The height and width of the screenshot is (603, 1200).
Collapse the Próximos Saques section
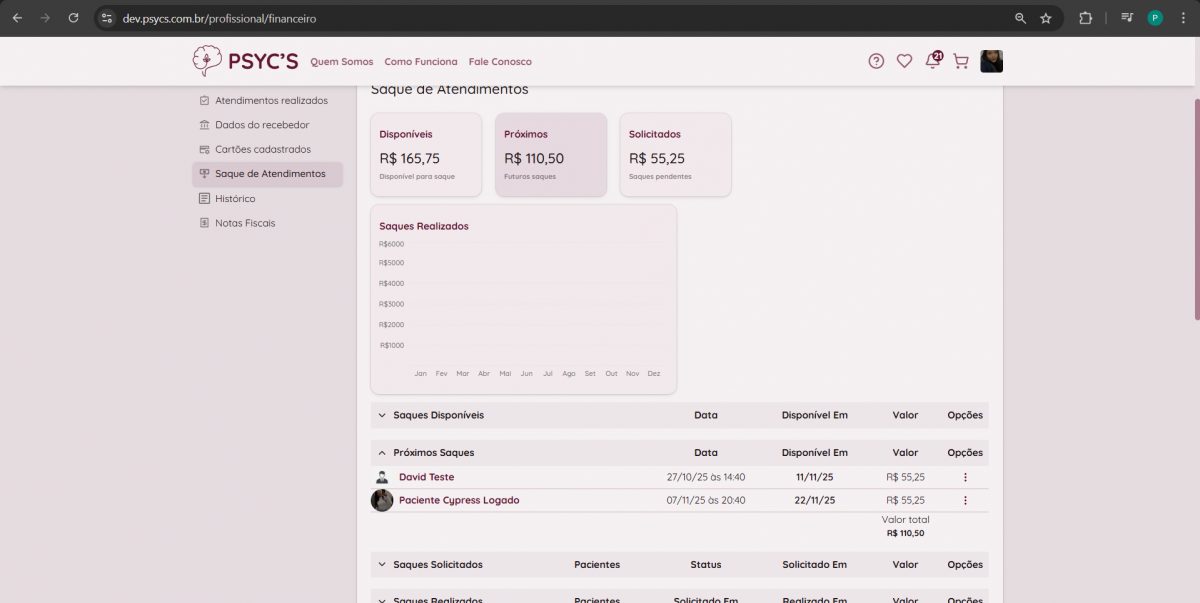[382, 453]
